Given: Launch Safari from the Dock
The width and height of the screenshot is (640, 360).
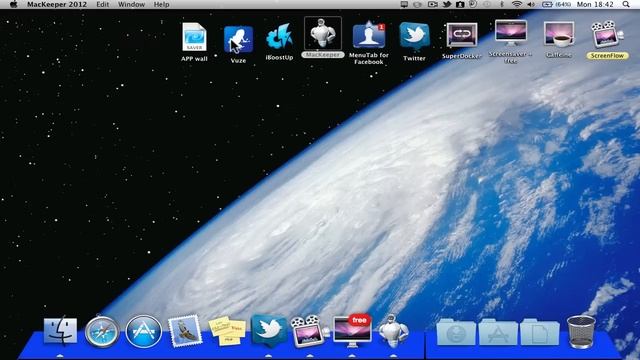Looking at the screenshot, I should point(102,331).
